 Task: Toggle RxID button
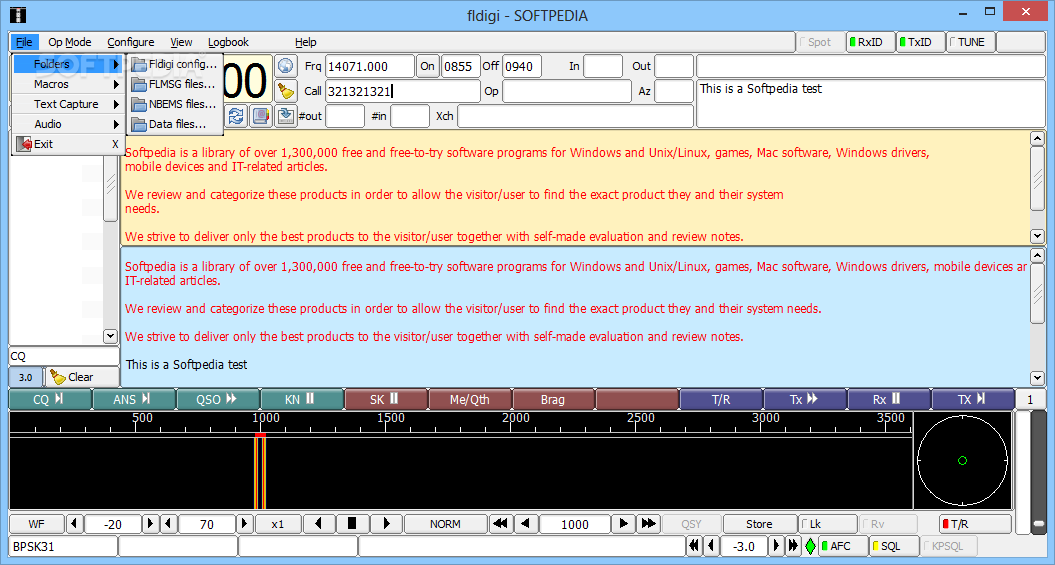click(870, 42)
